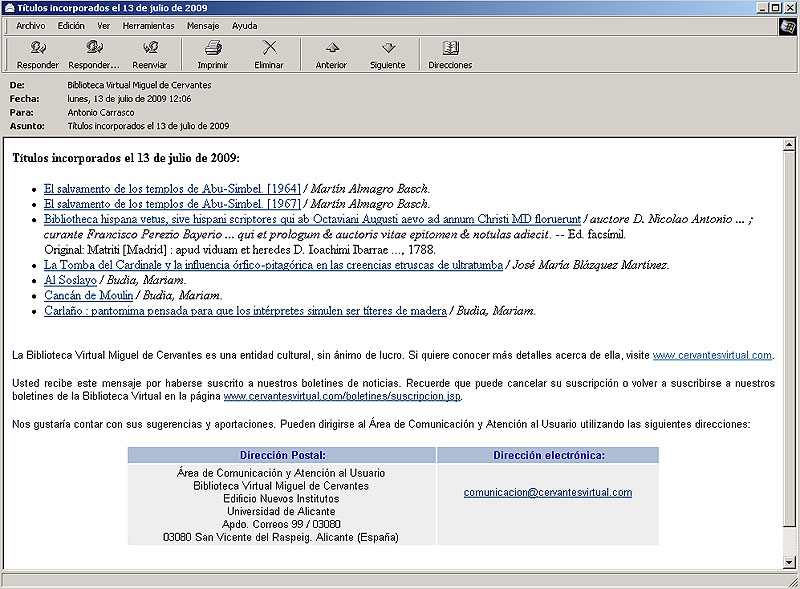Delete the message with Eliminar icon
The image size is (800, 589).
click(x=269, y=48)
